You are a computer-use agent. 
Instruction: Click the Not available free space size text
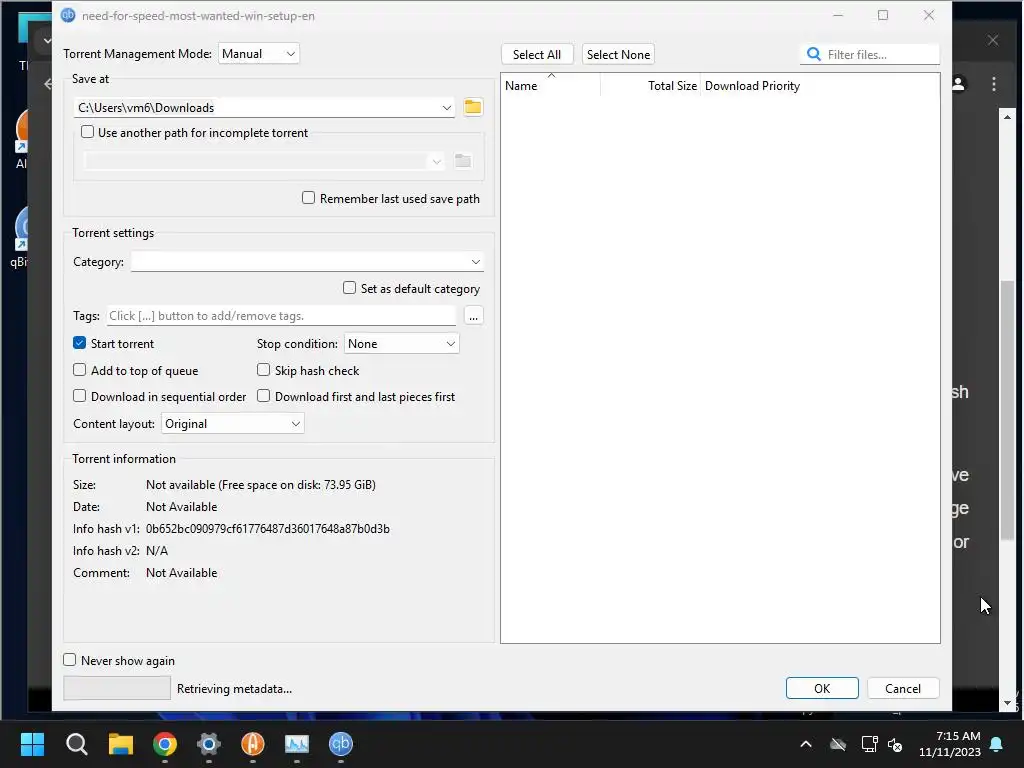261,485
